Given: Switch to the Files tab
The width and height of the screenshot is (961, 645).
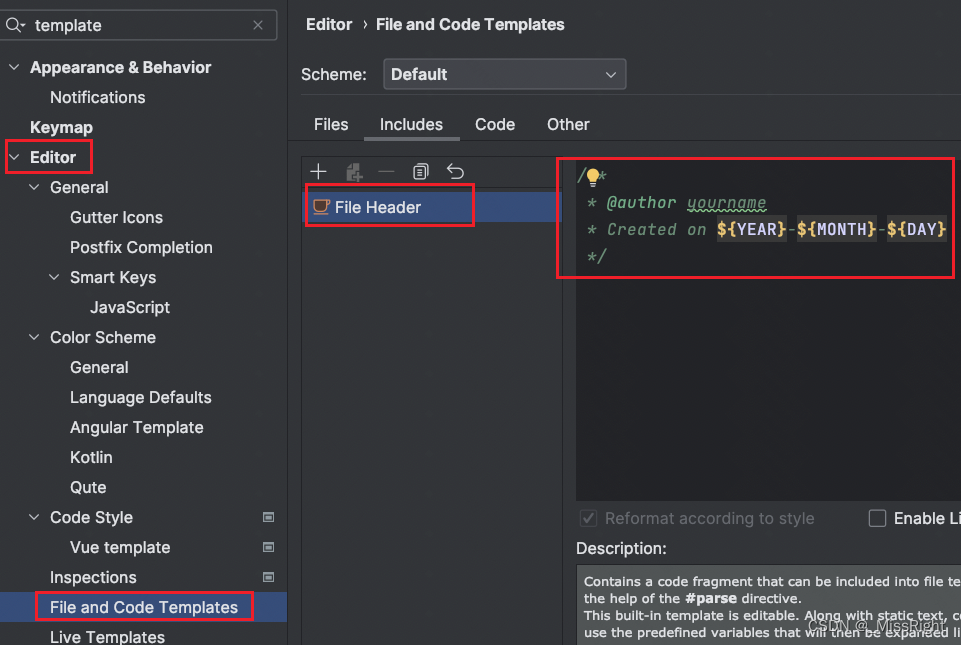Looking at the screenshot, I should [x=331, y=124].
